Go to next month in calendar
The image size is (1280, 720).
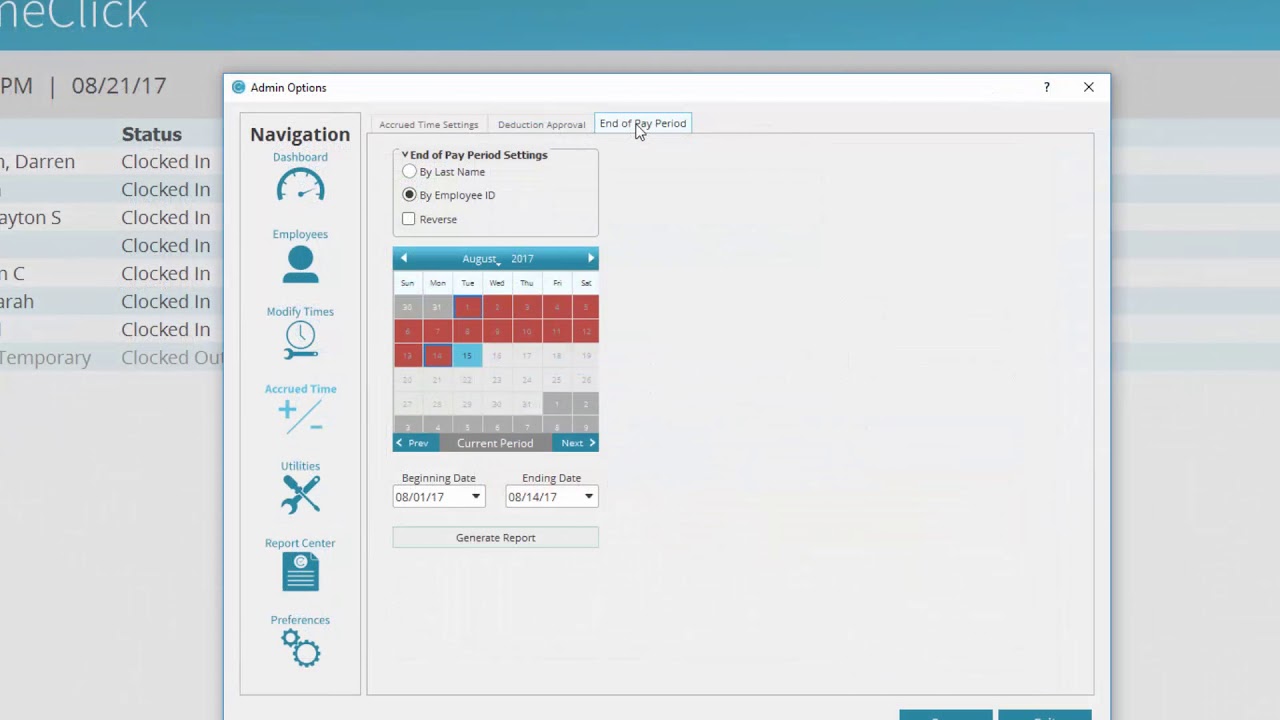[590, 258]
